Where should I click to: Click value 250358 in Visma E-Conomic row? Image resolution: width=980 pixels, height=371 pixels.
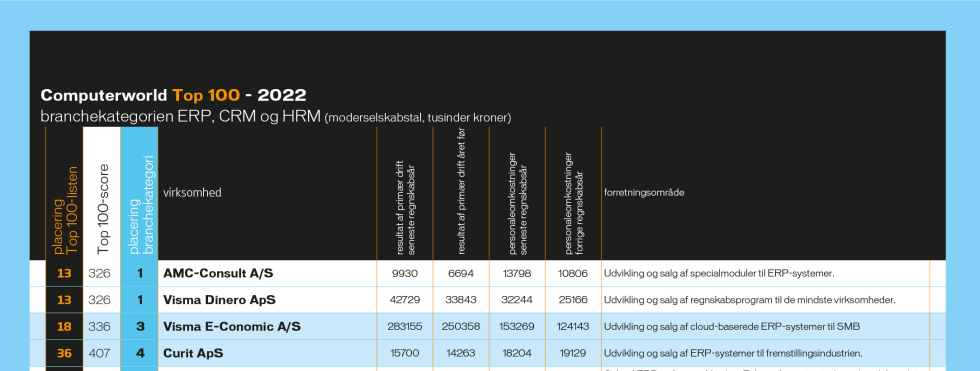[x=461, y=326]
